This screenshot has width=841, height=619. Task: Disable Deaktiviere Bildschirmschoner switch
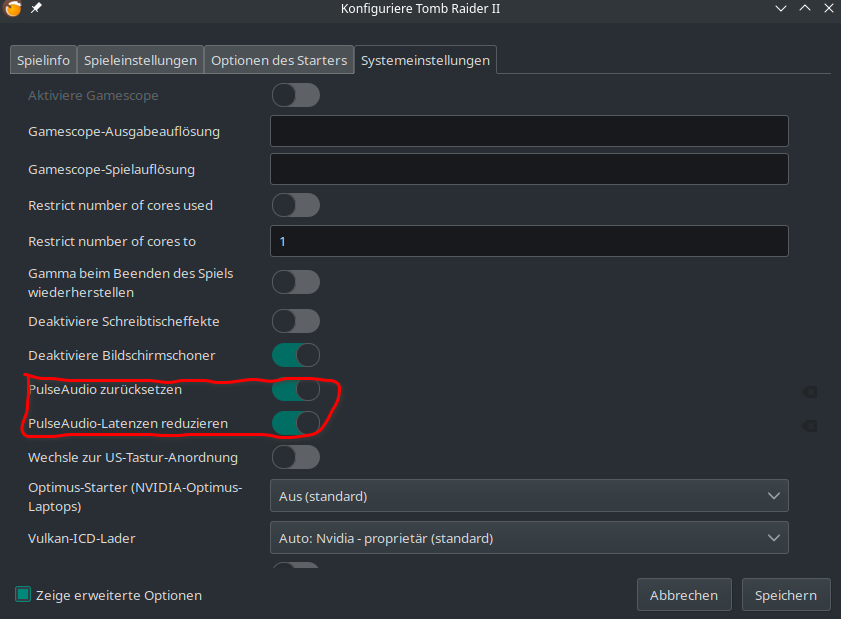tap(296, 355)
